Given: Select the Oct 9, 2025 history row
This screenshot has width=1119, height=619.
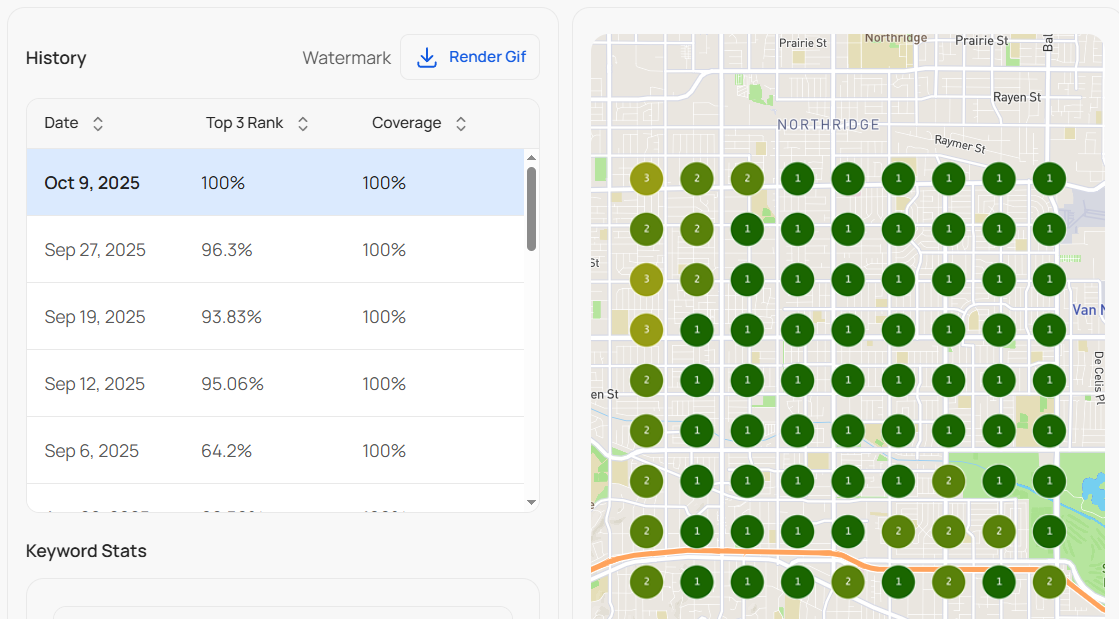Looking at the screenshot, I should tap(275, 183).
